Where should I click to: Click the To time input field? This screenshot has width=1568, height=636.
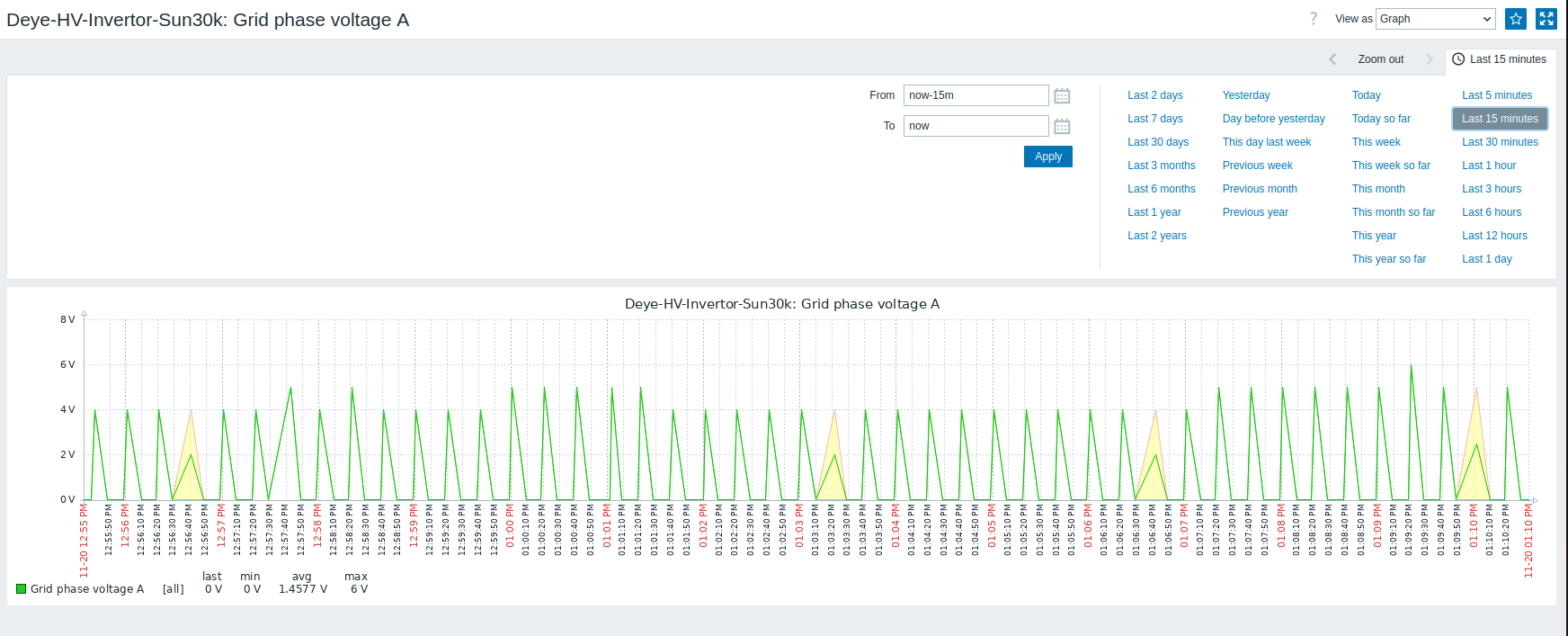coord(976,126)
